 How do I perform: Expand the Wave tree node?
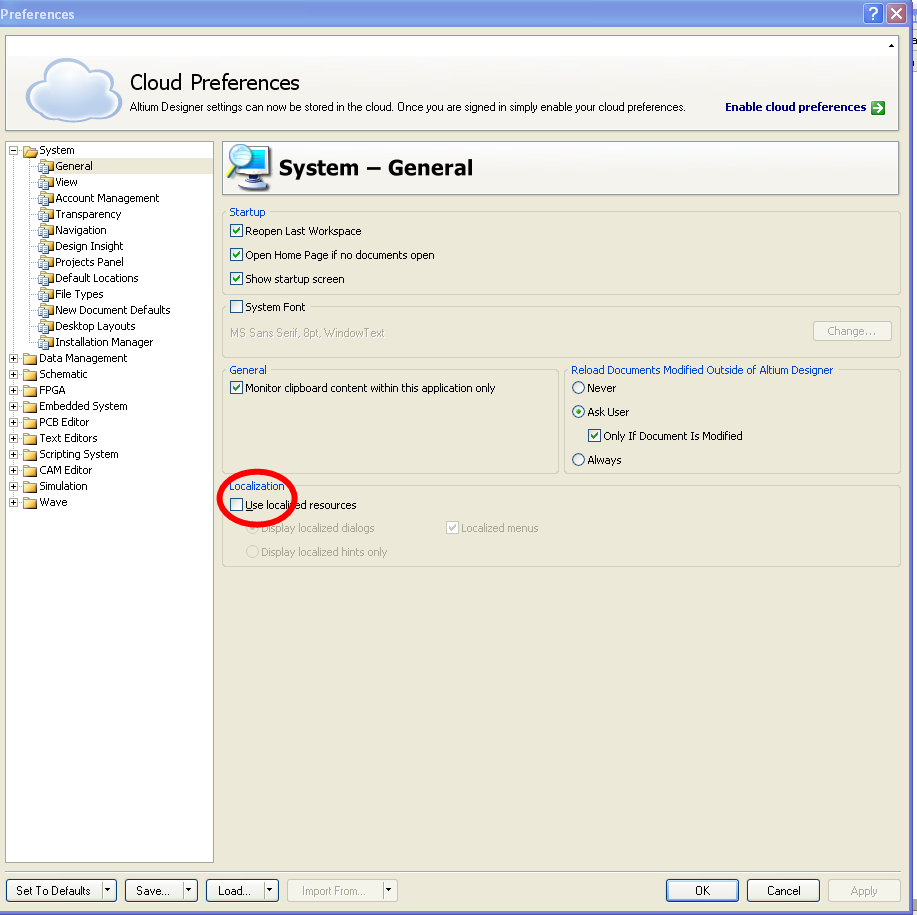point(13,502)
